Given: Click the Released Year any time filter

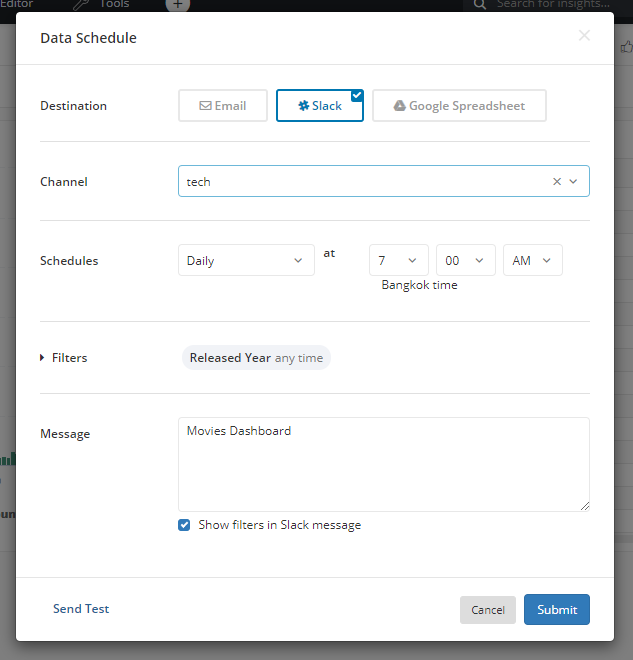Looking at the screenshot, I should pyautogui.click(x=256, y=358).
